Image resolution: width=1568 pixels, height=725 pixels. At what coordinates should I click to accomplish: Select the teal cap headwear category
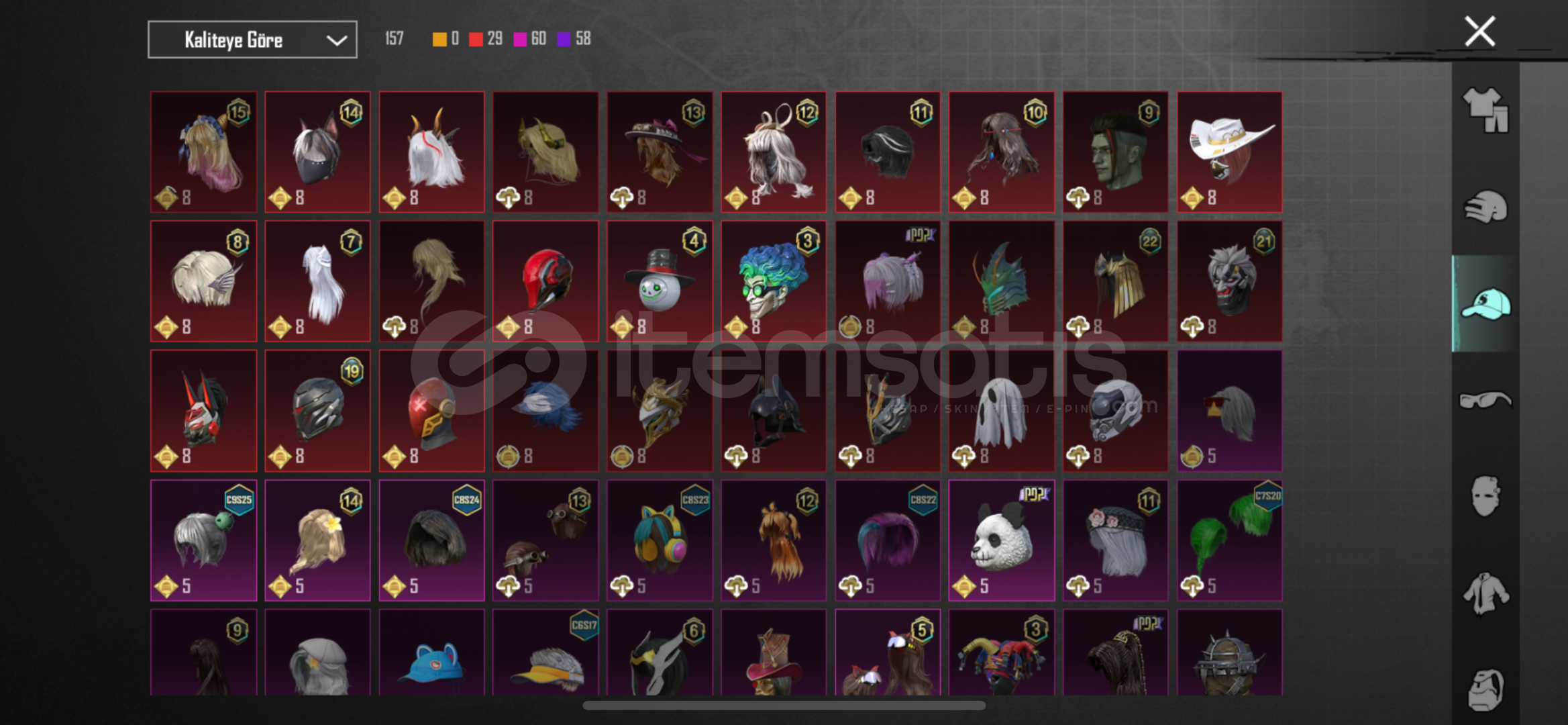[1485, 303]
